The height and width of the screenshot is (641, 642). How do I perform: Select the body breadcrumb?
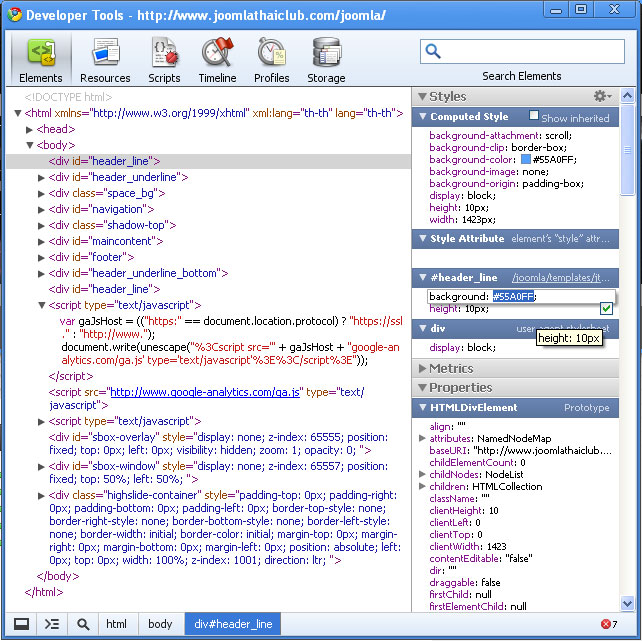(x=160, y=624)
